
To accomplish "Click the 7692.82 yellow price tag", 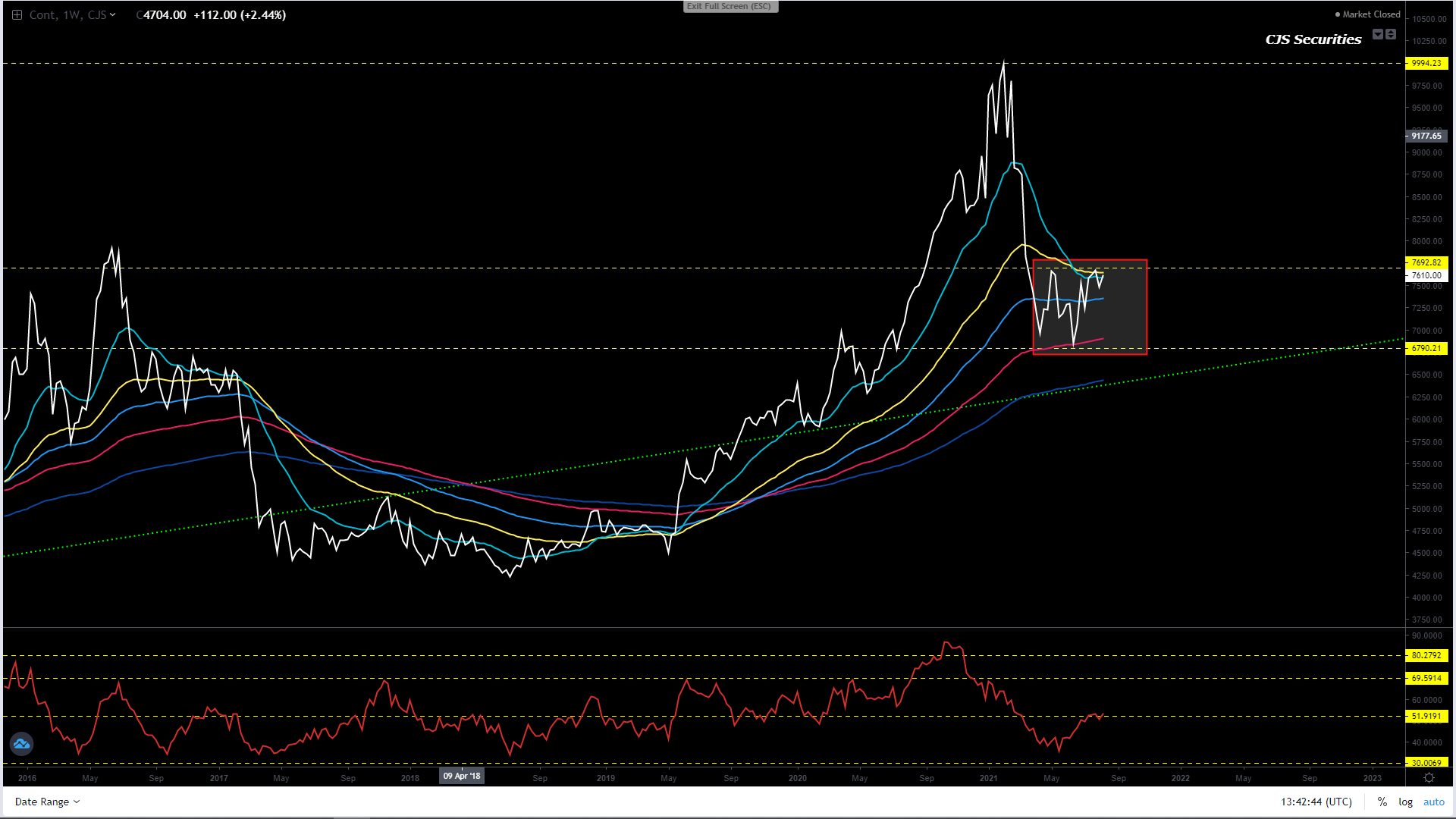I will click(1426, 262).
